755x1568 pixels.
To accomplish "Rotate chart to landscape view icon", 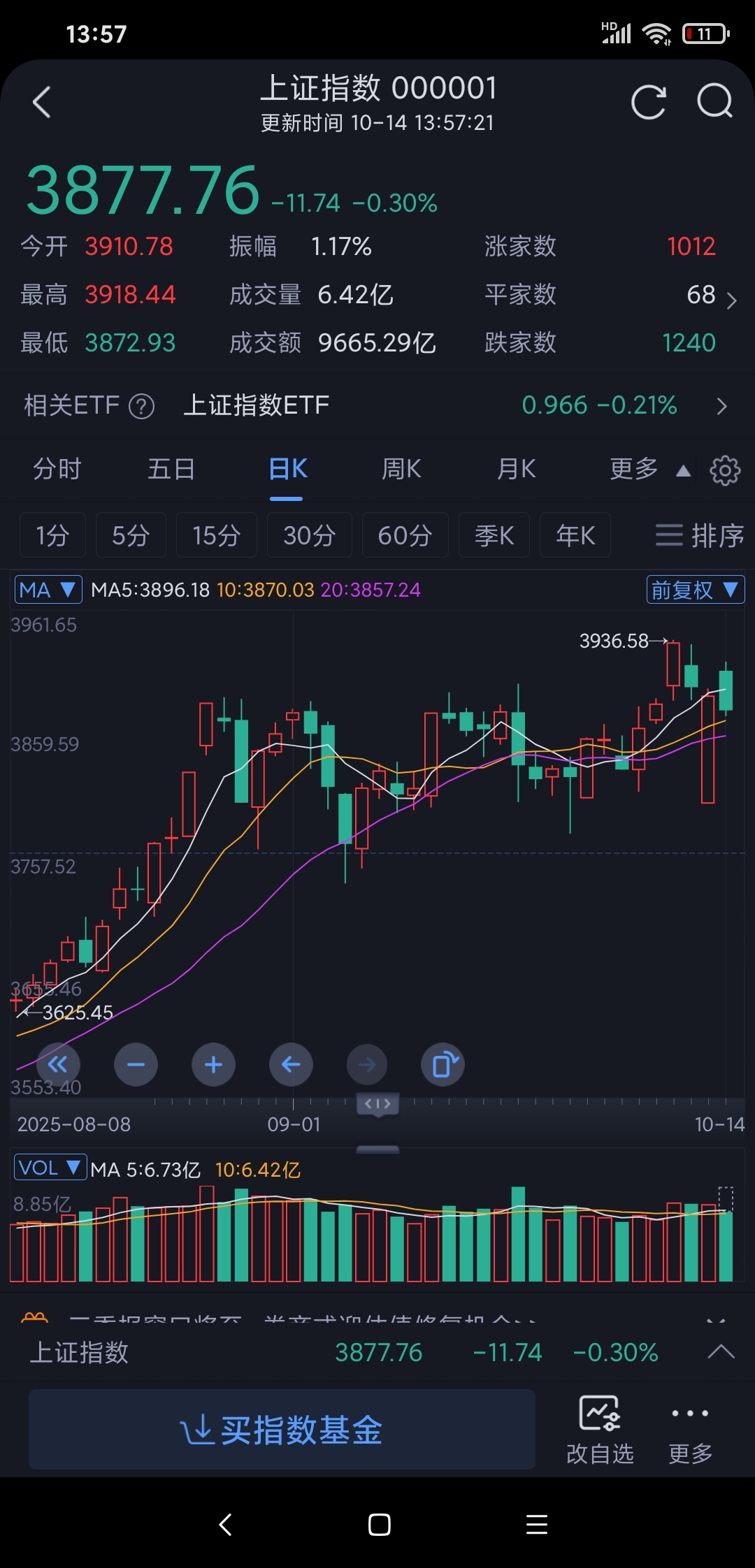I will (443, 1065).
